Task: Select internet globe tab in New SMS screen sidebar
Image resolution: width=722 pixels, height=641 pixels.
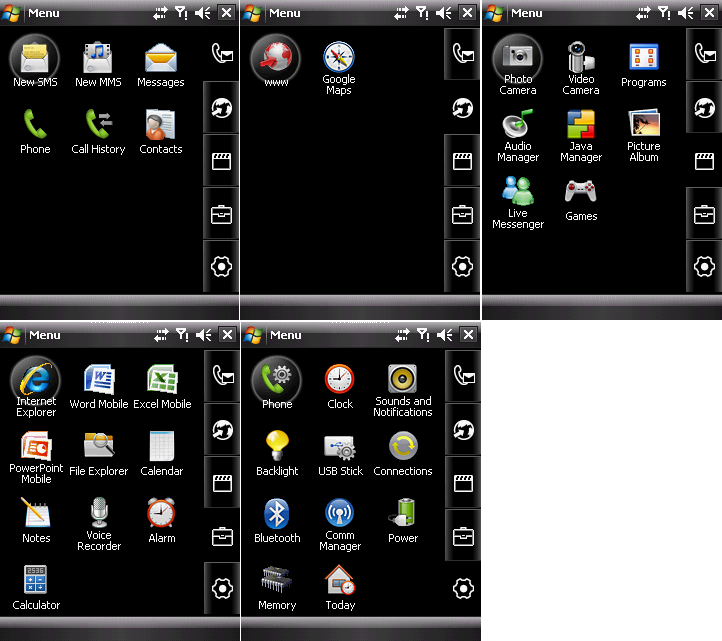Action: click(x=221, y=108)
